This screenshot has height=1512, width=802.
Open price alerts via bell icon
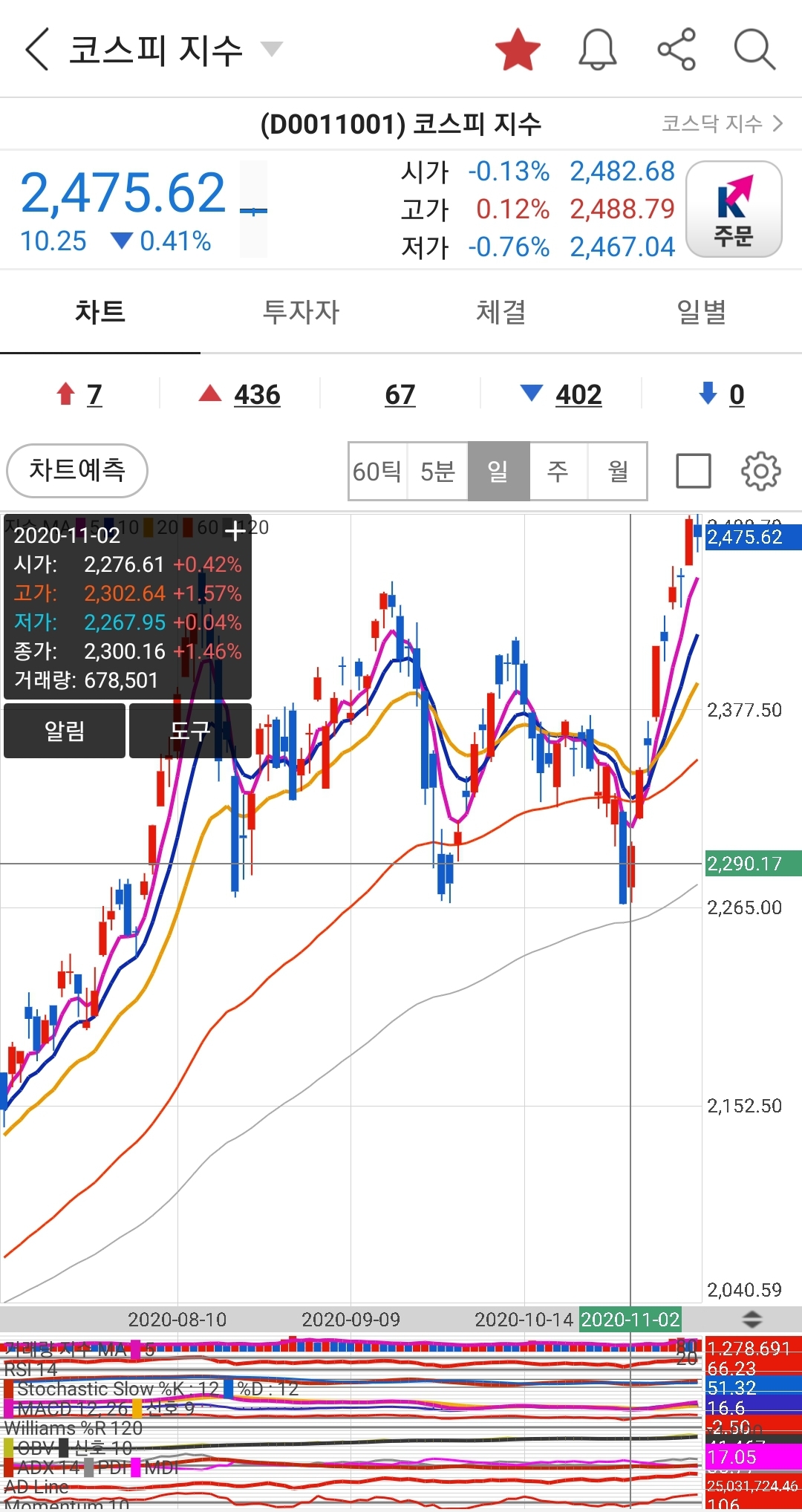click(598, 50)
